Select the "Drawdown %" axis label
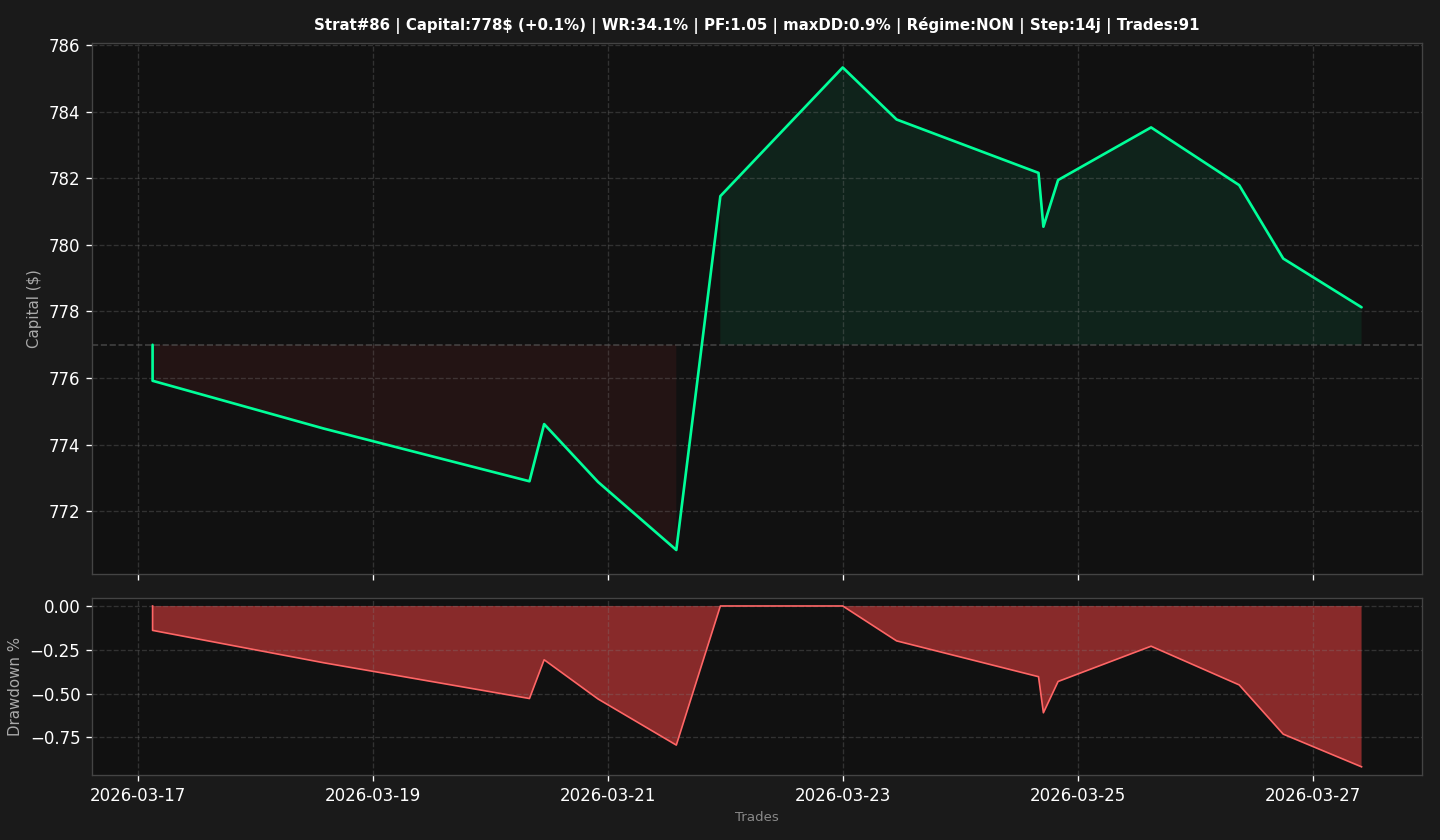1440x840 pixels. point(15,687)
